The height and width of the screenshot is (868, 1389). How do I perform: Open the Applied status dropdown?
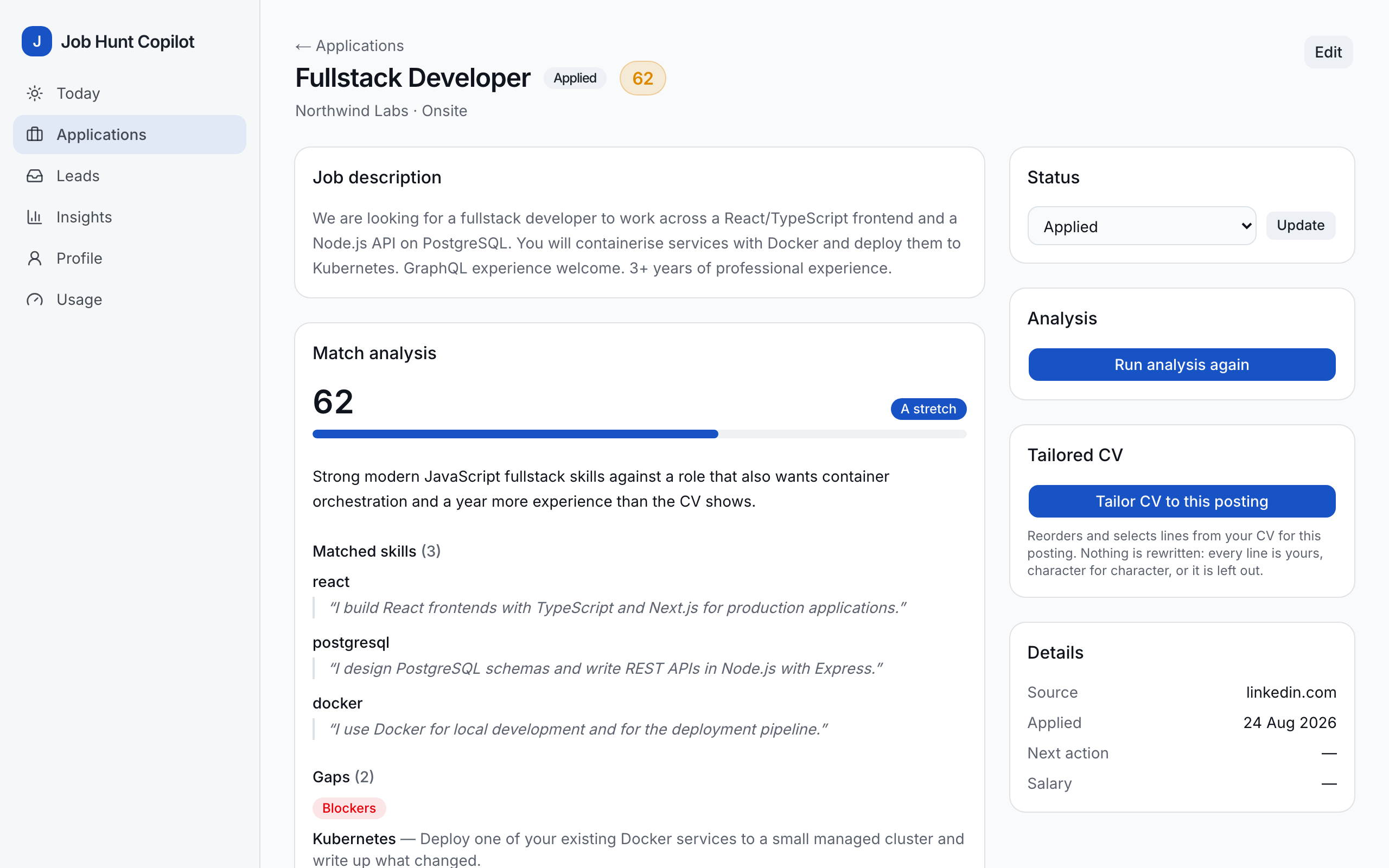coord(1142,226)
